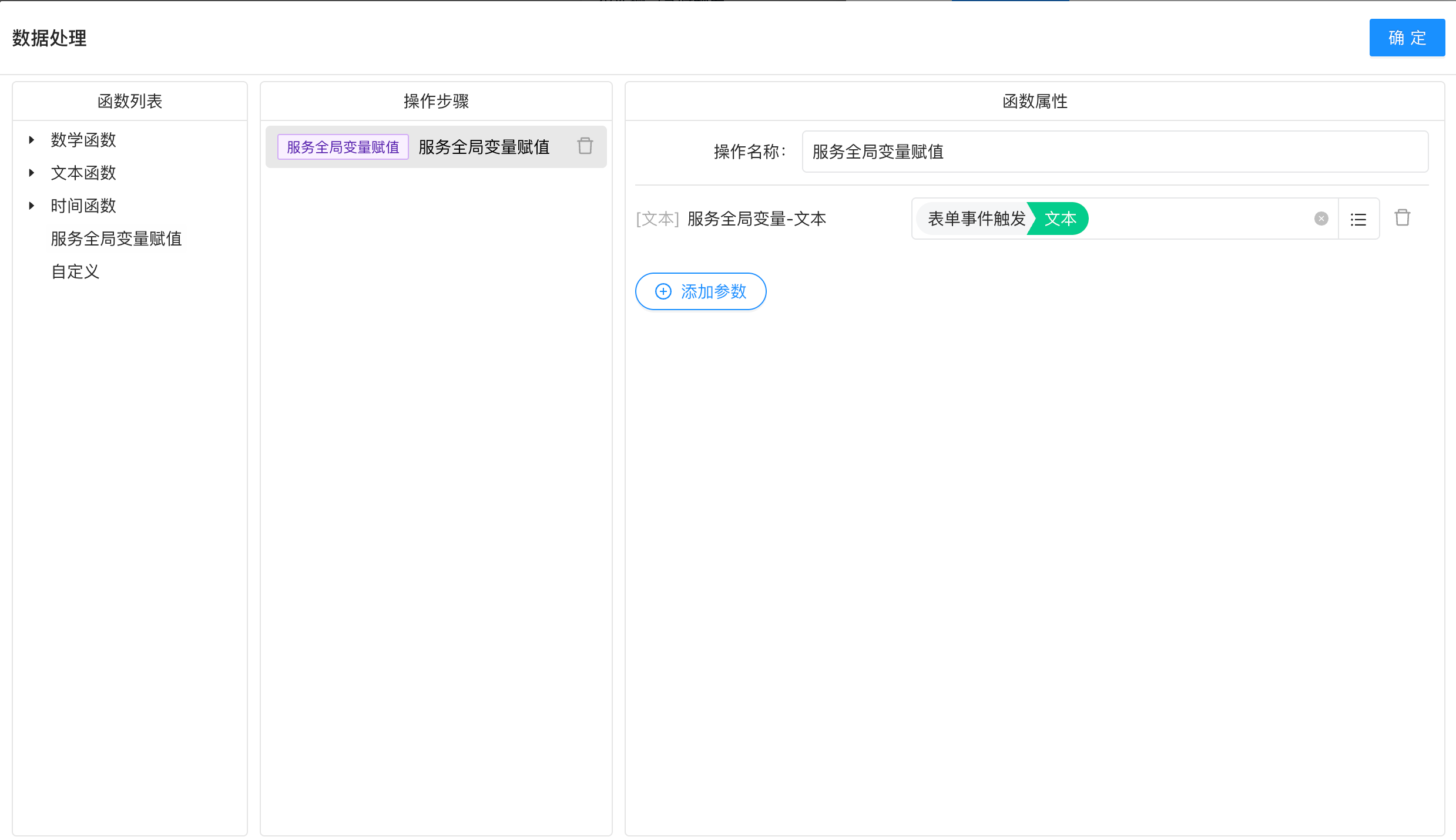
Task: Delete the 服务全局变量赋值 operation step
Action: (x=585, y=146)
